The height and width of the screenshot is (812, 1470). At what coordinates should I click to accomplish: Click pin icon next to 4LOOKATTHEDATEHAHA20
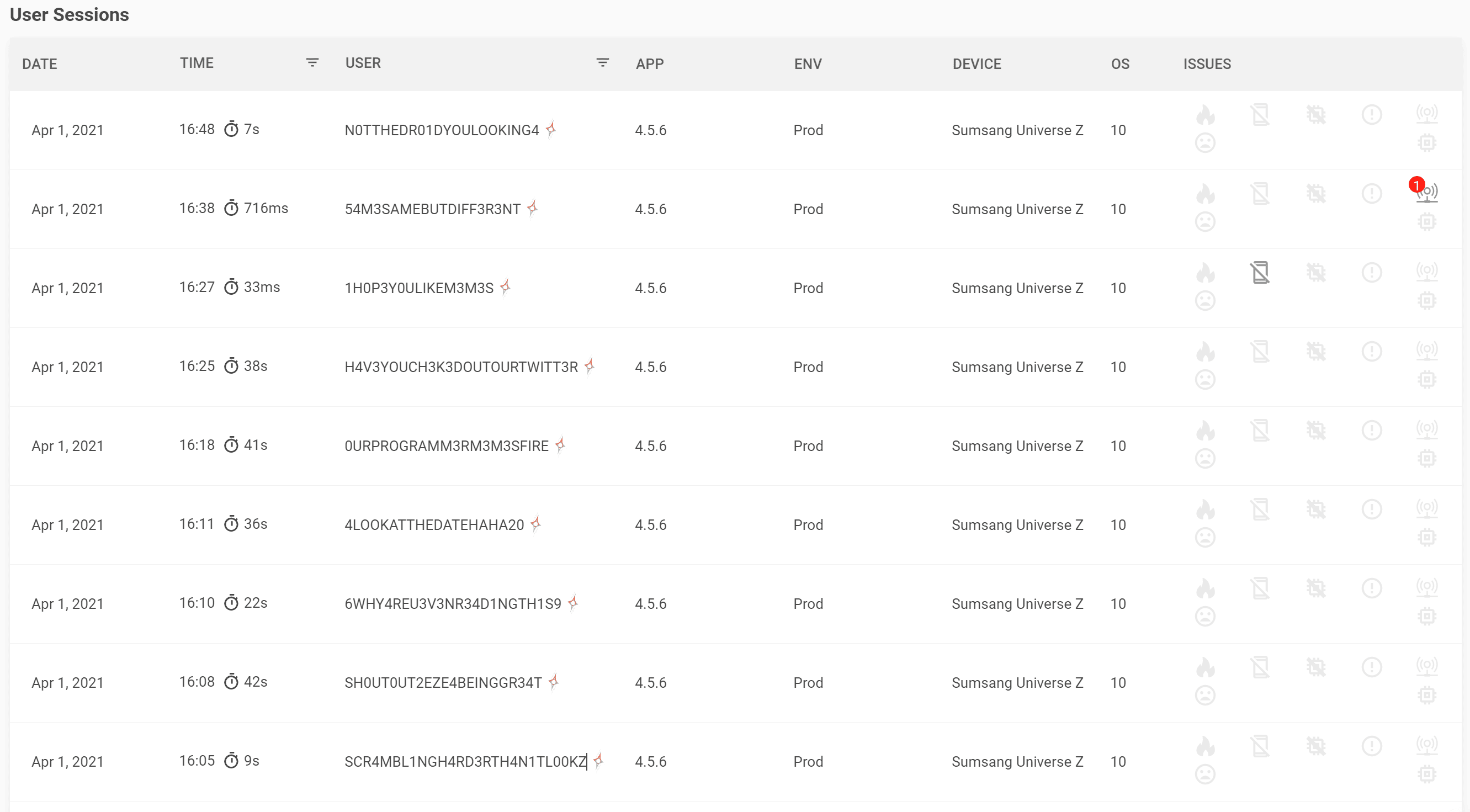[536, 523]
